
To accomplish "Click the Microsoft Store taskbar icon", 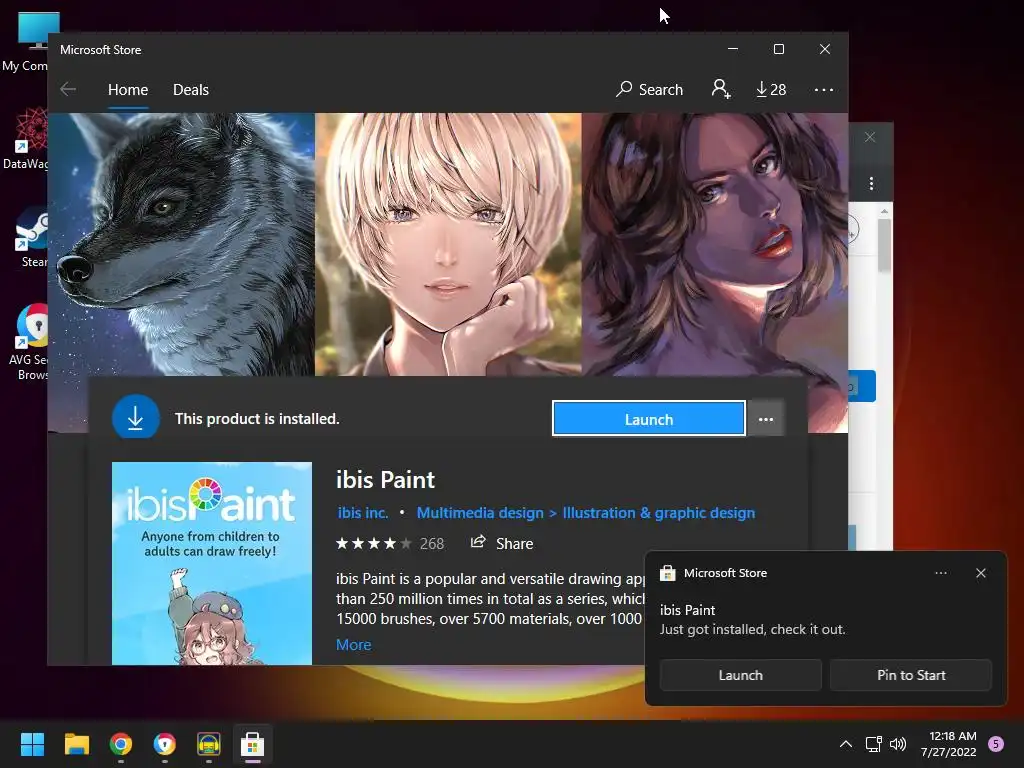I will tap(253, 744).
